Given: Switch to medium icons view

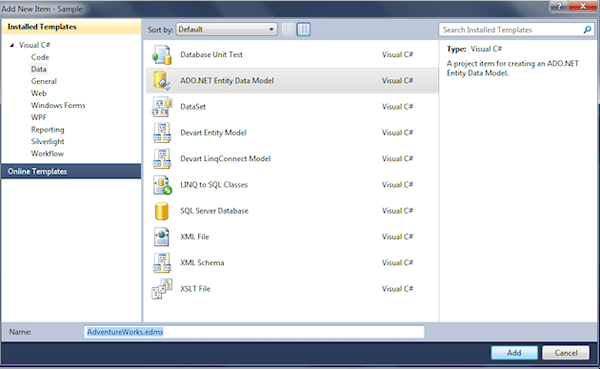Looking at the screenshot, I should click(x=303, y=29).
